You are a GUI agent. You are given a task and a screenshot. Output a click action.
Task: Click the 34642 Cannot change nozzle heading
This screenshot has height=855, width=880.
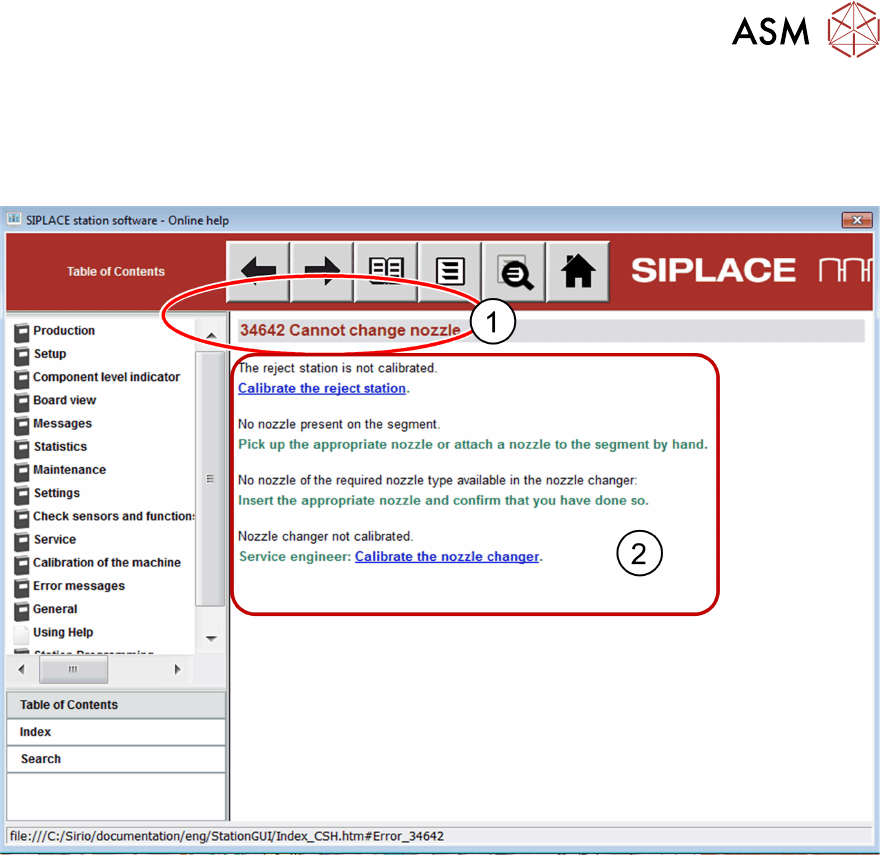[x=350, y=330]
